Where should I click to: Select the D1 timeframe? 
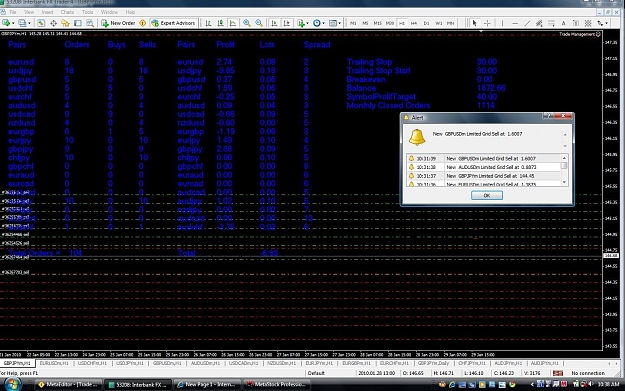(x=426, y=23)
